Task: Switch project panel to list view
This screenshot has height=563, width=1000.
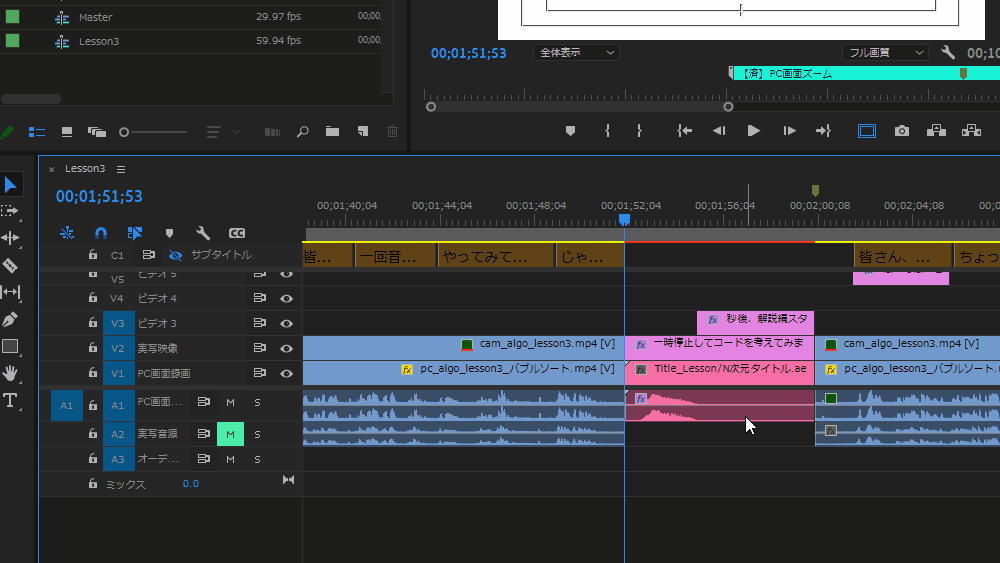Action: click(37, 132)
